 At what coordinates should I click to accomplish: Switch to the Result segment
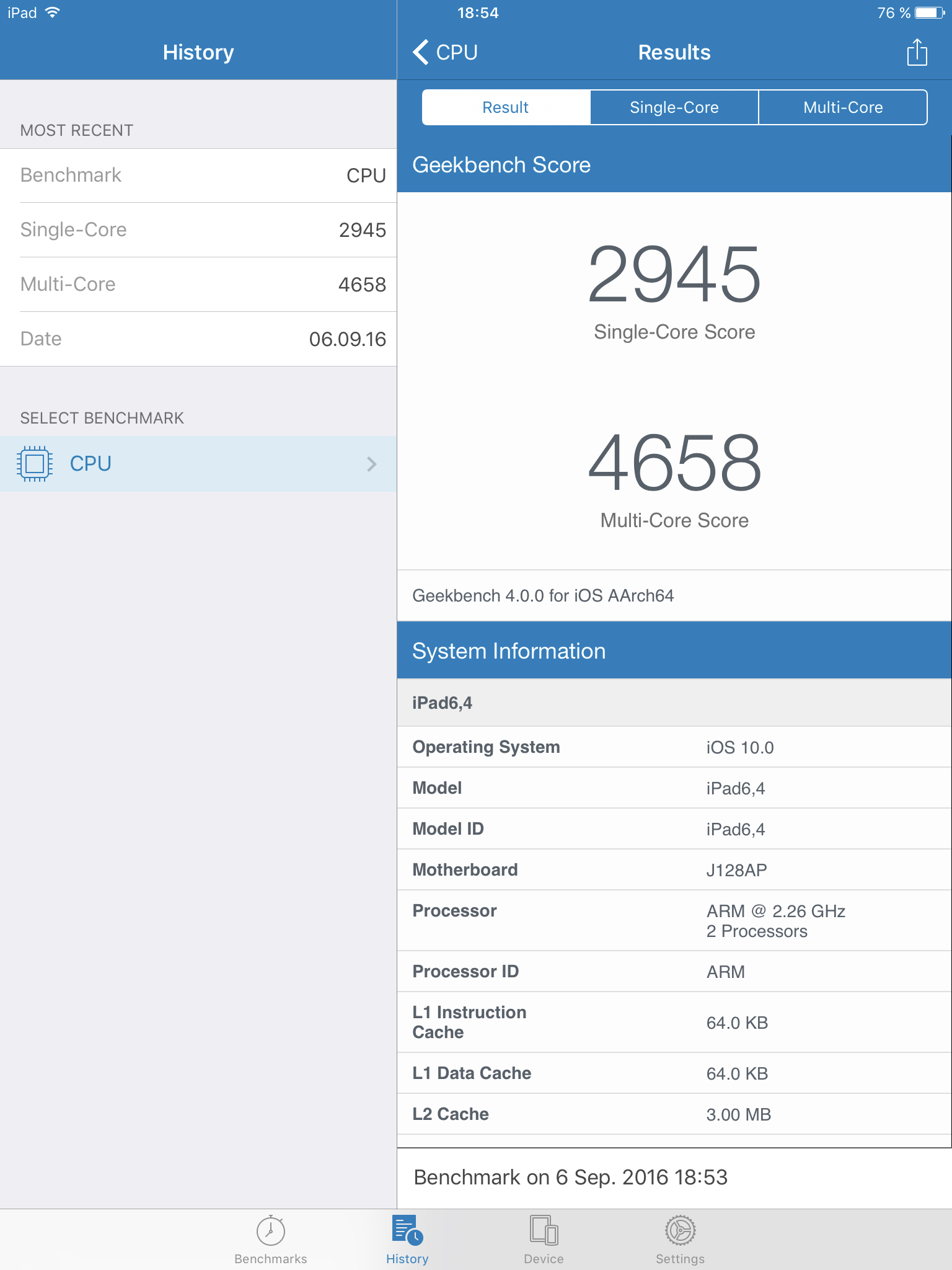(x=506, y=107)
